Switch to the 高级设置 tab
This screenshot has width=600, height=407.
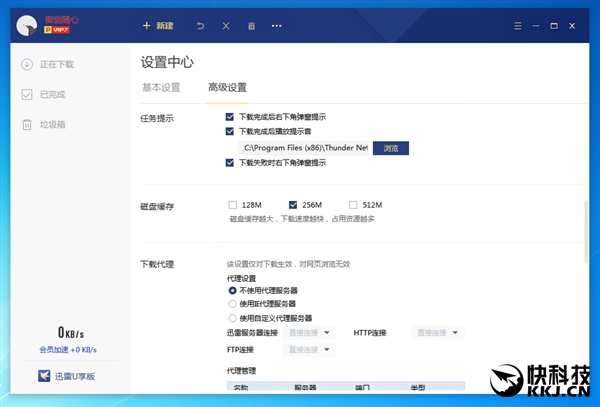point(227,88)
